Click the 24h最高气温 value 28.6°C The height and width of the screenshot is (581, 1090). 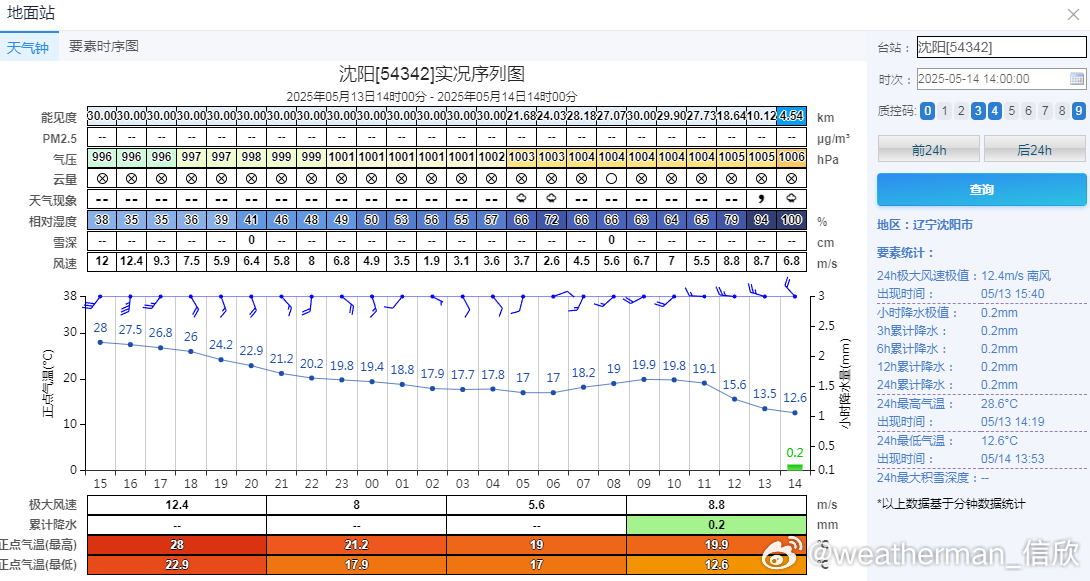point(999,404)
